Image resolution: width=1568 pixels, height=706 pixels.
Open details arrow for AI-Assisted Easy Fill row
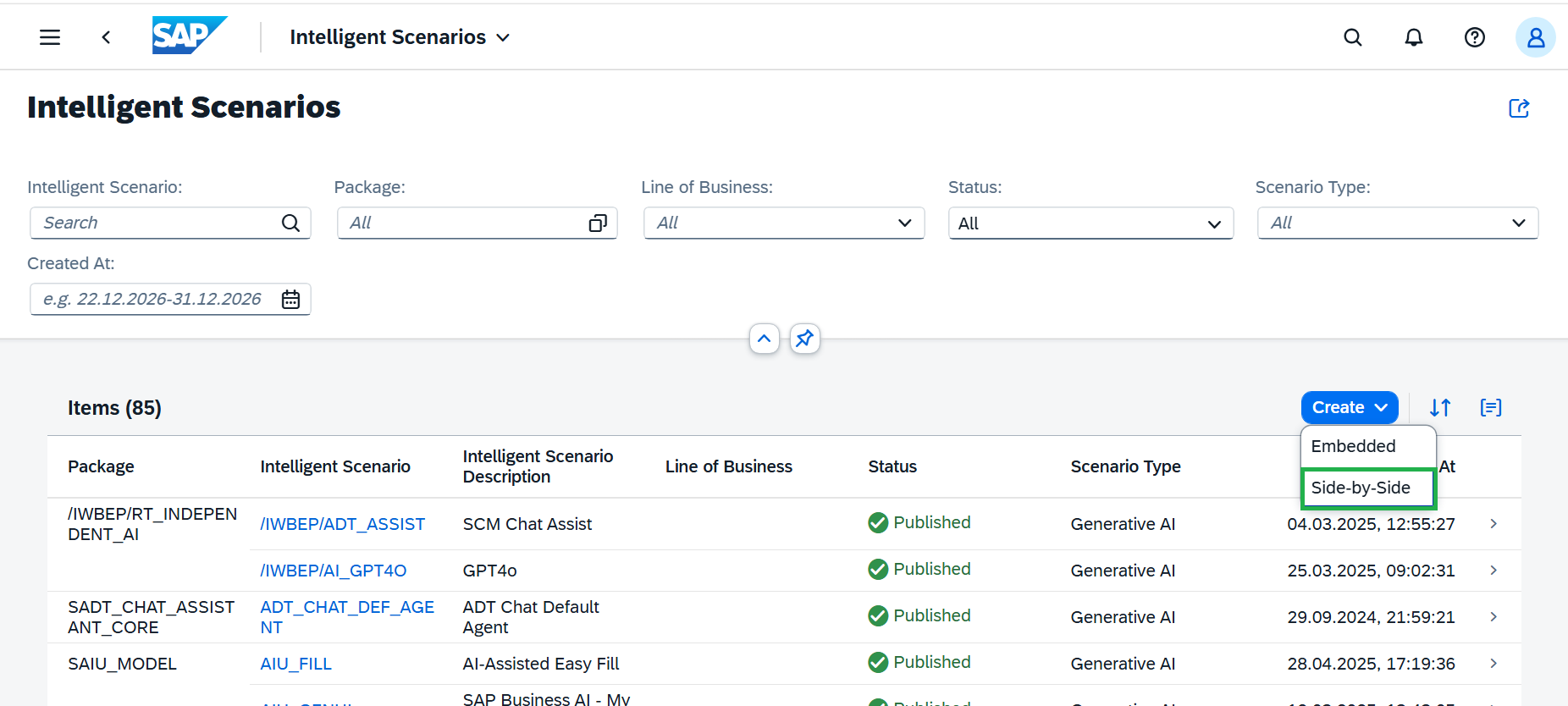[1493, 664]
